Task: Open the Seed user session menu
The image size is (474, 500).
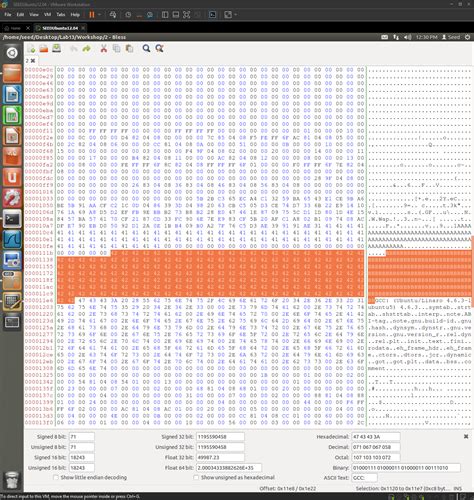Action: pyautogui.click(x=451, y=37)
